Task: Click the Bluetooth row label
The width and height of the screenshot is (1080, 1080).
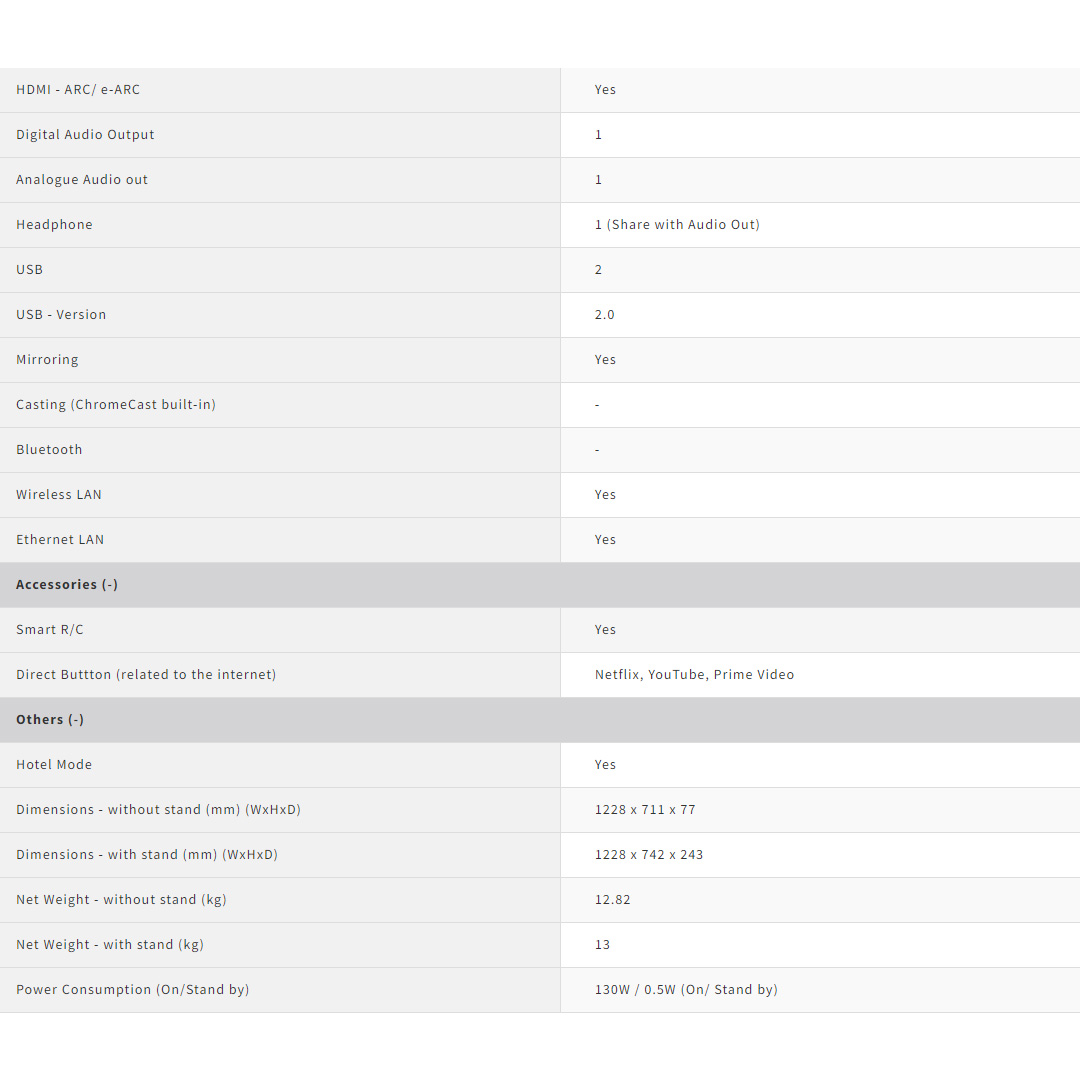Action: (49, 449)
